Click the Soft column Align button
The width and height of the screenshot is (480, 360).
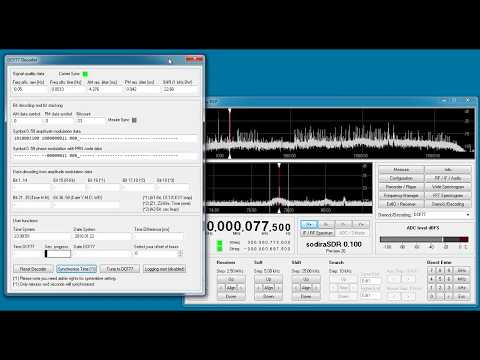pyautogui.click(x=268, y=287)
